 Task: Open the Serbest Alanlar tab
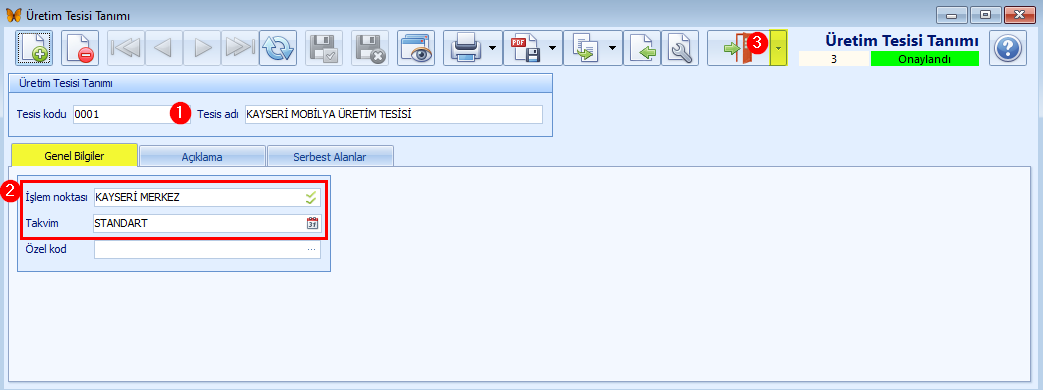pyautogui.click(x=331, y=157)
